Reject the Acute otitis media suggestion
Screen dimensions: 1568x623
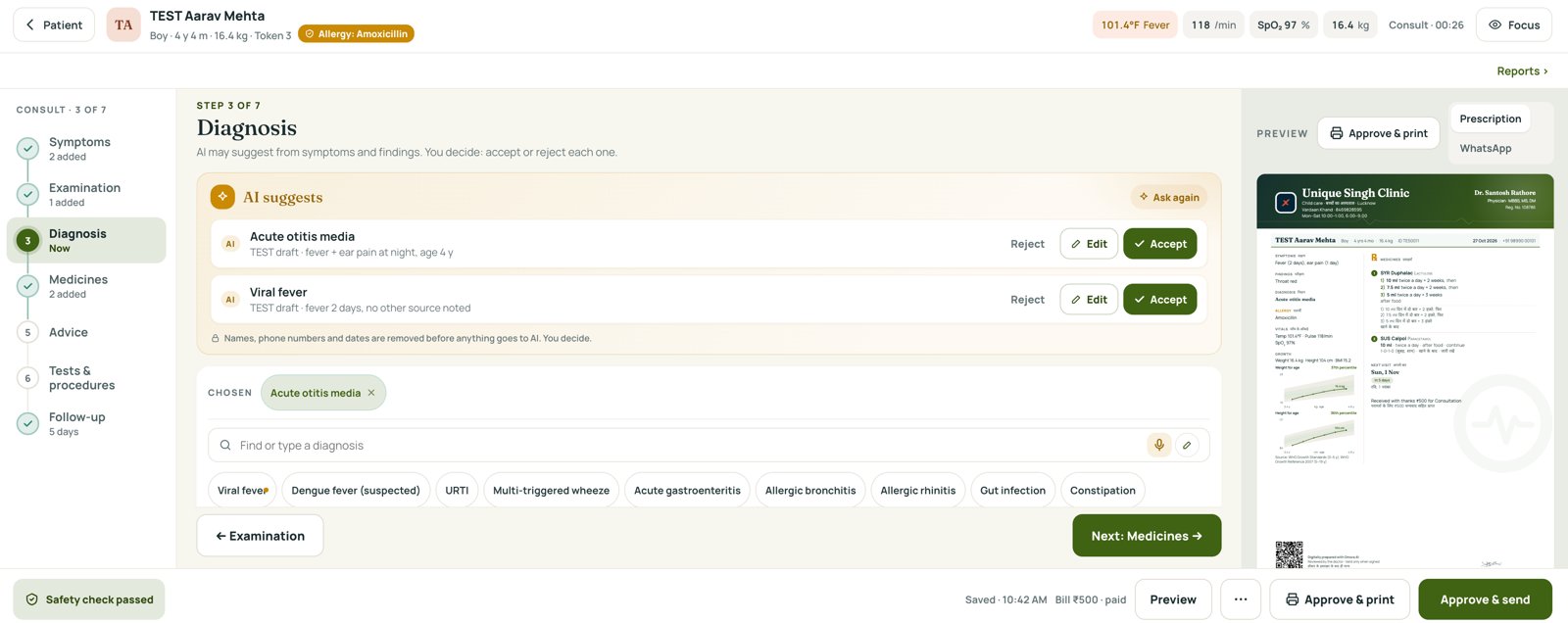coord(1027,244)
